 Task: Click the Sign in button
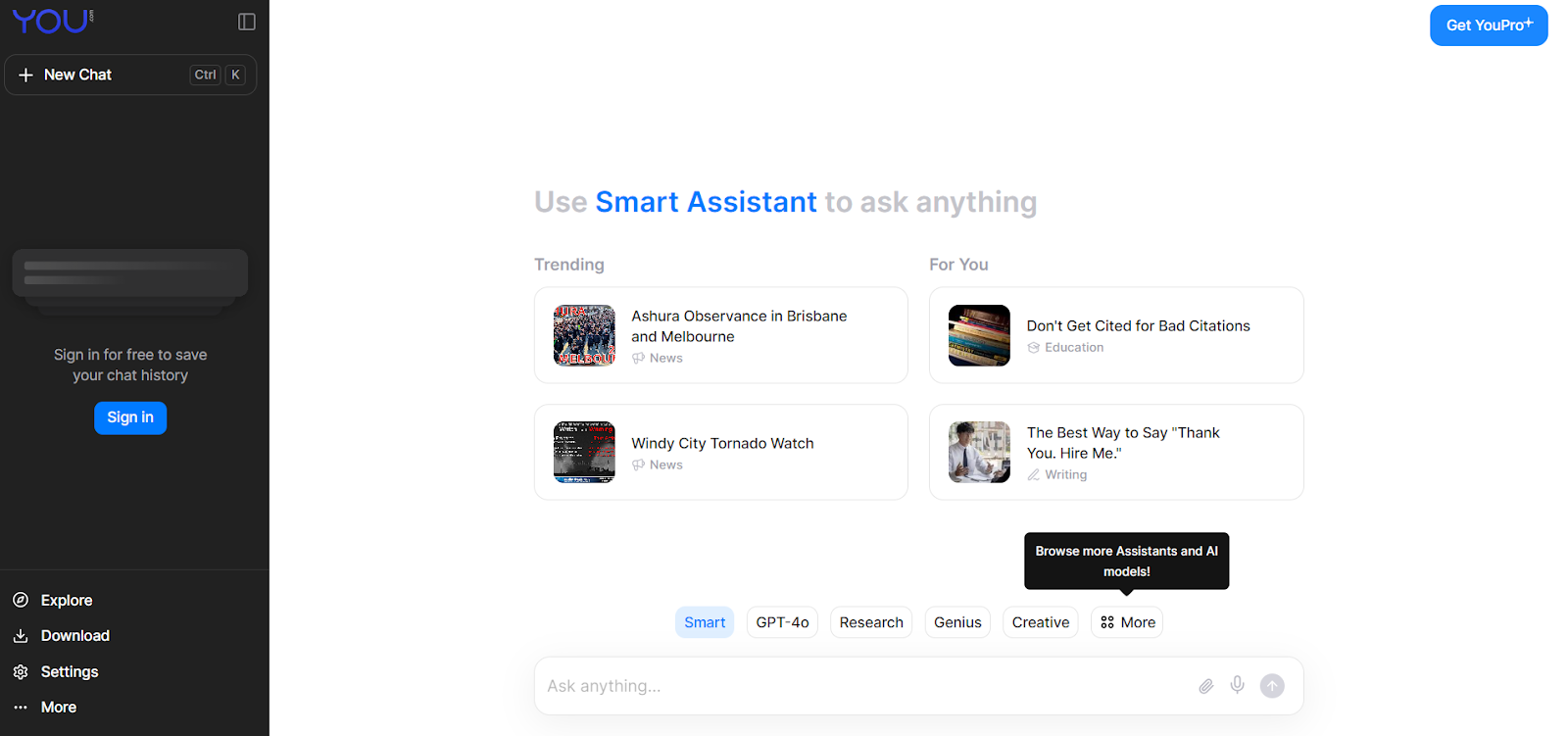(x=130, y=417)
